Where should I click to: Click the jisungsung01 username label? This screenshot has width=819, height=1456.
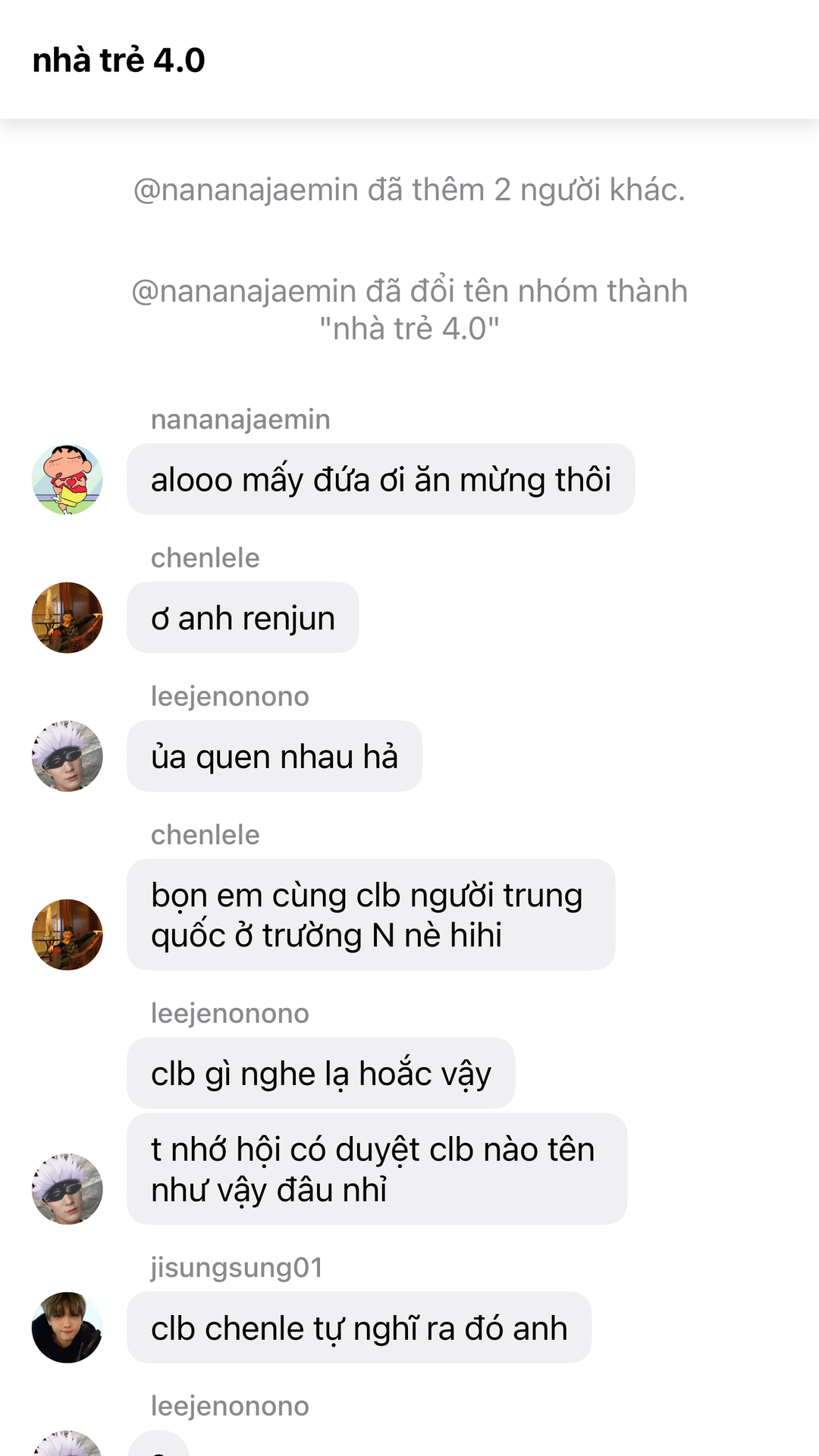click(x=237, y=1267)
